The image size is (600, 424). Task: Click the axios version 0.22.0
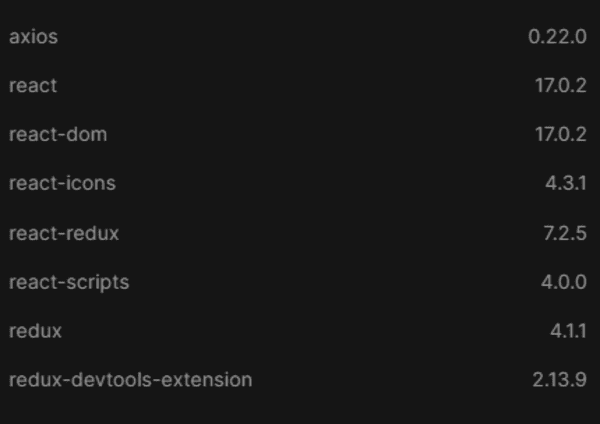557,37
